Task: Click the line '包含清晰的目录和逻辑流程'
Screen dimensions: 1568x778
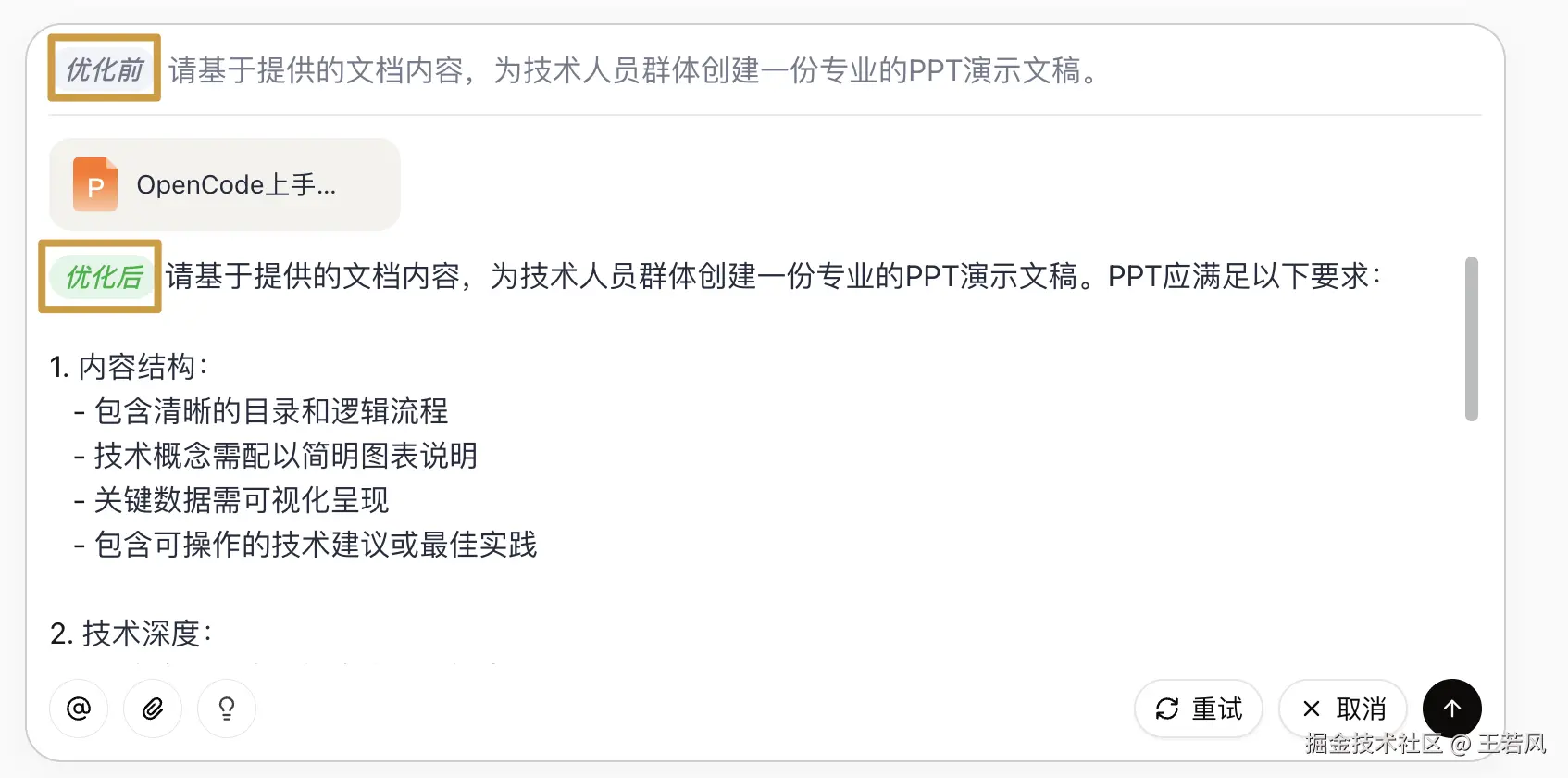Action: click(270, 411)
